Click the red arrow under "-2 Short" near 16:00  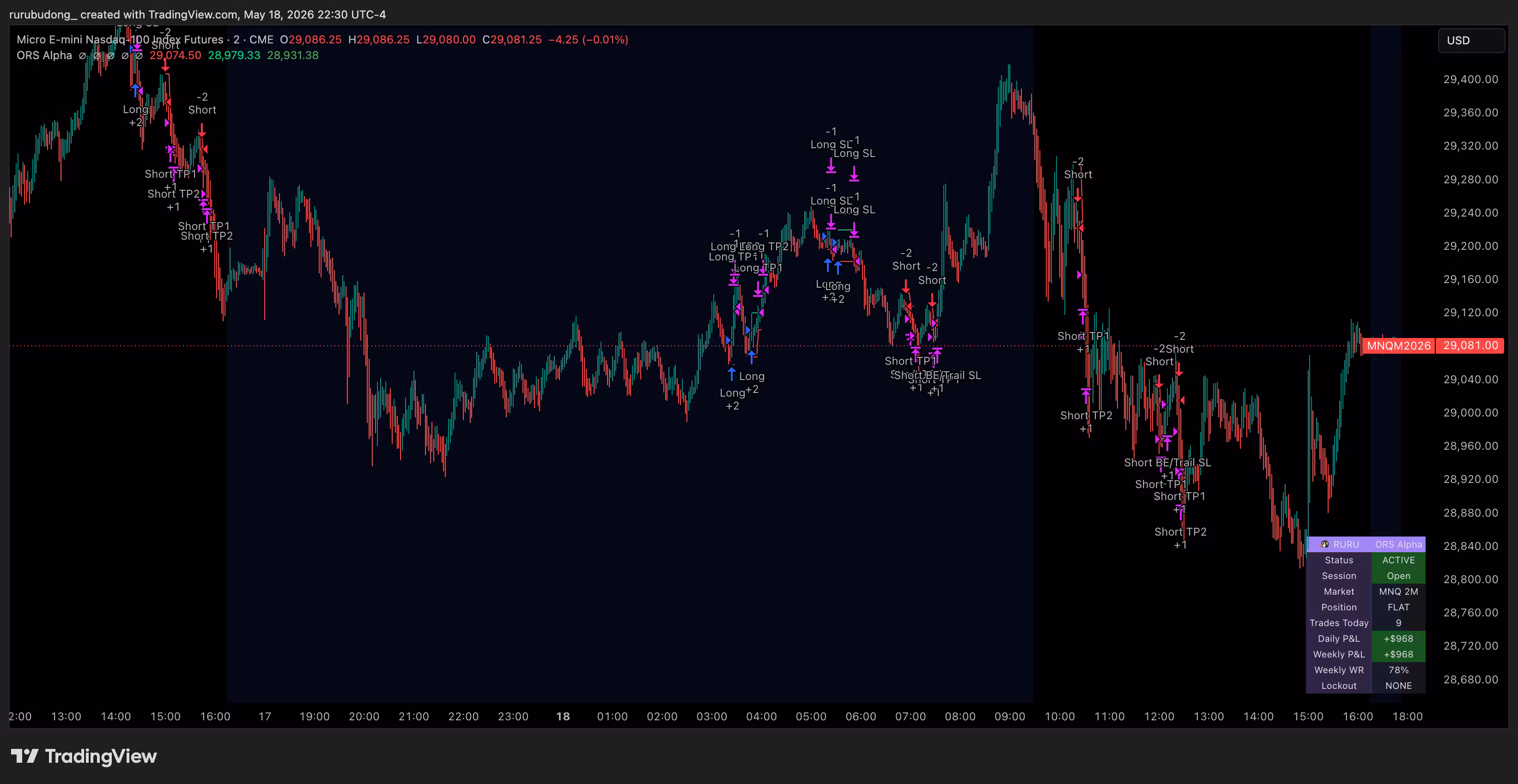point(202,130)
